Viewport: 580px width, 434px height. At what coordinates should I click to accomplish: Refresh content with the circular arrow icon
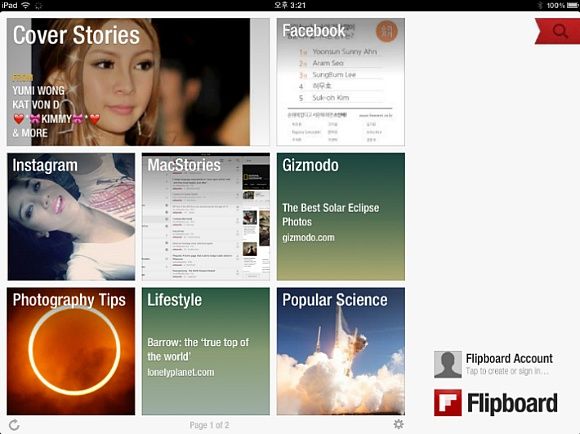[14, 425]
